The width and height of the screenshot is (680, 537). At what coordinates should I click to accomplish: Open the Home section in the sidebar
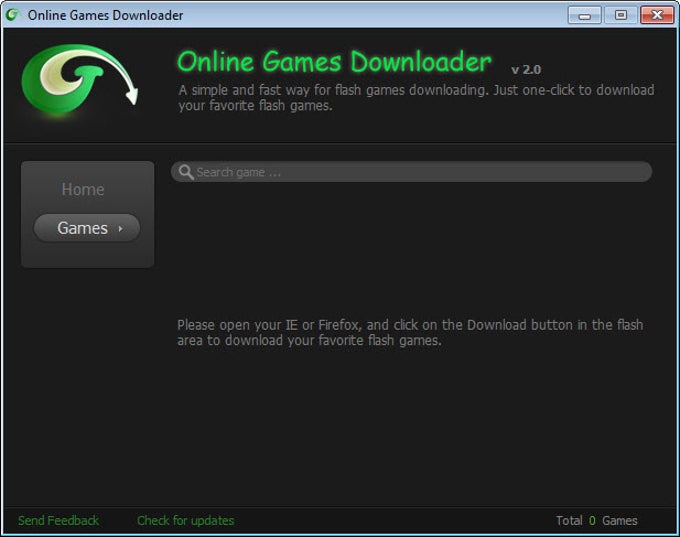click(83, 190)
